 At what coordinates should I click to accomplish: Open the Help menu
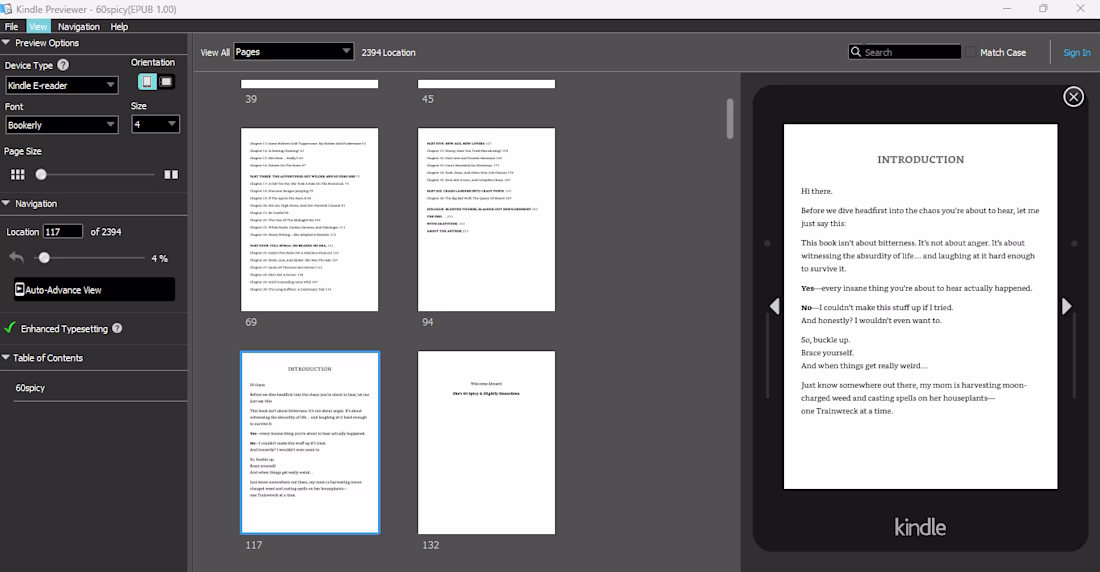(119, 26)
